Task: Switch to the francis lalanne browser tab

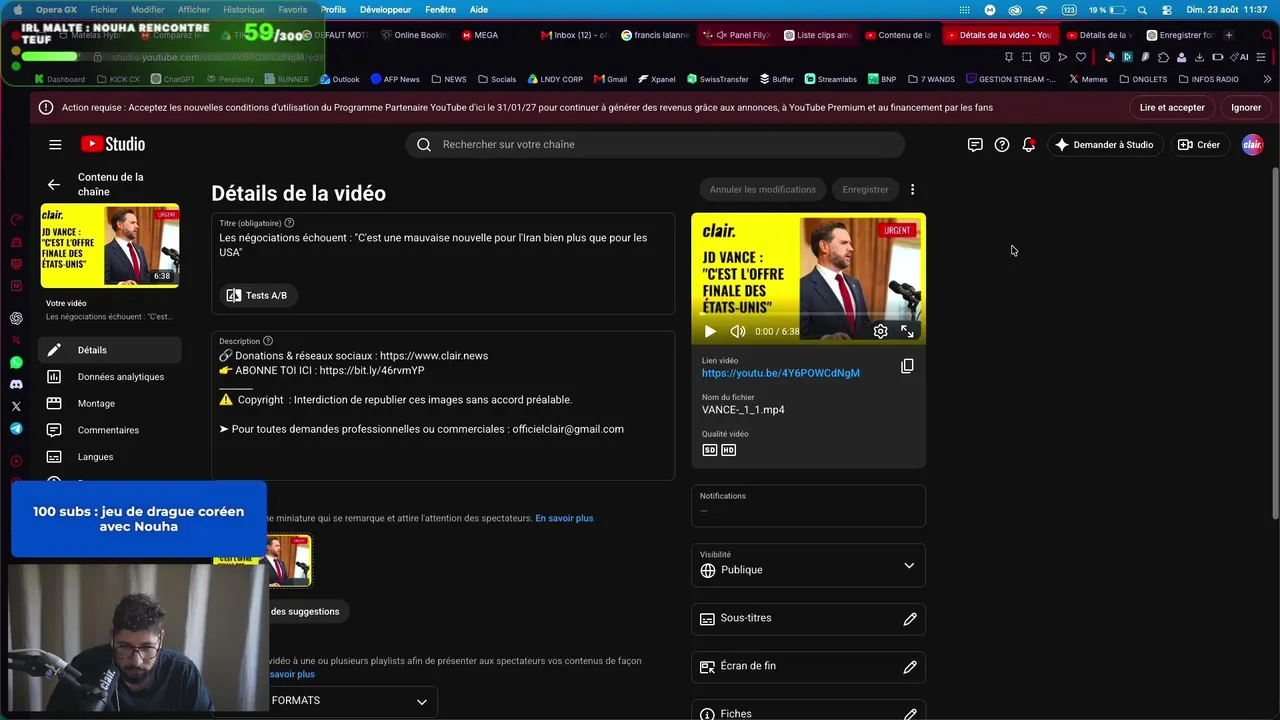Action: 655,35
